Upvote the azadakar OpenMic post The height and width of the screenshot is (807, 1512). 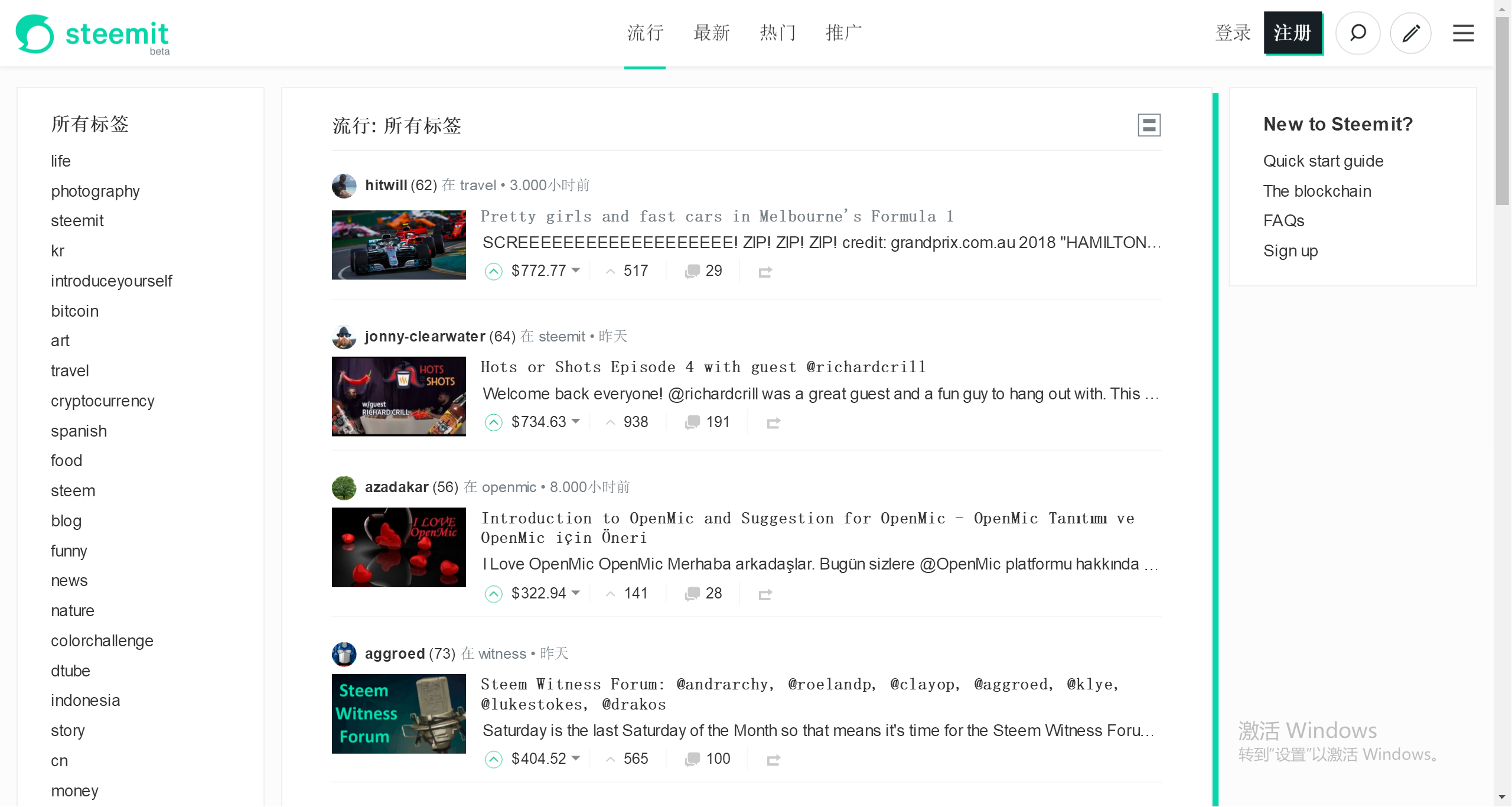(x=494, y=594)
